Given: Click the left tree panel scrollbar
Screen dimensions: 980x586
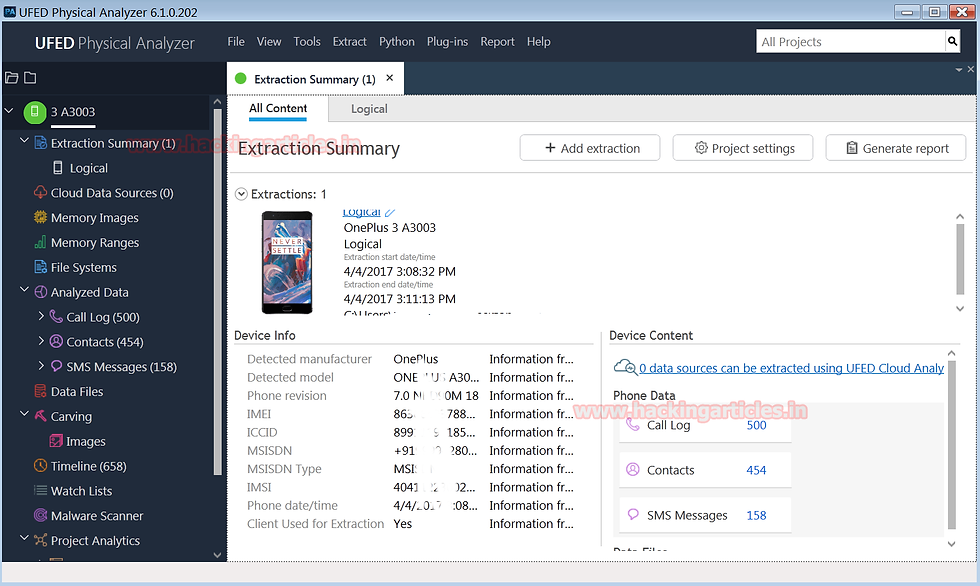Looking at the screenshot, I should pyautogui.click(x=218, y=292).
